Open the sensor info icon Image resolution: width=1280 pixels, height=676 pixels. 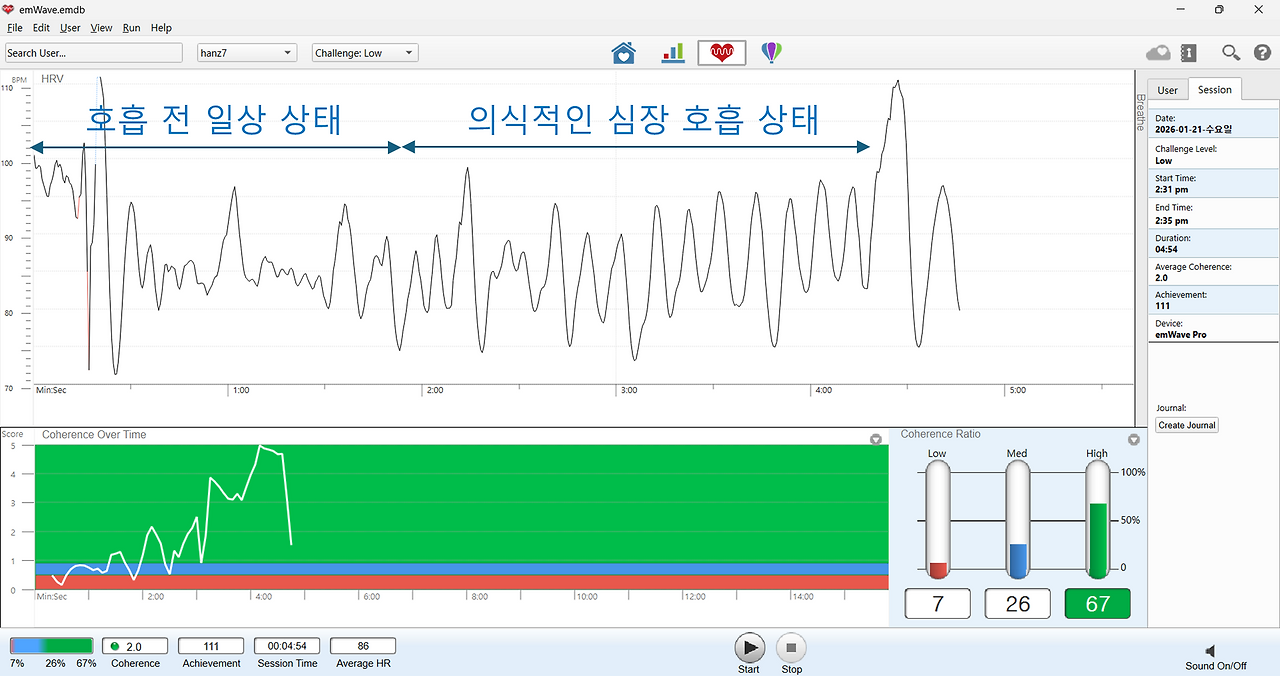(x=1189, y=53)
